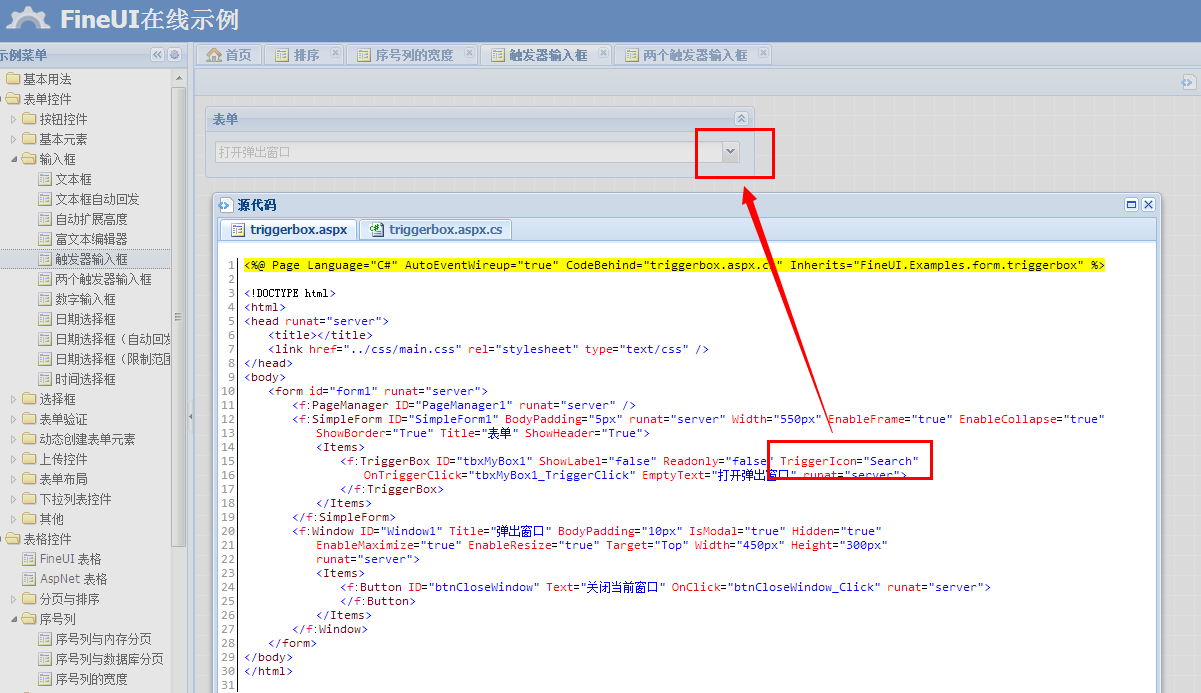Screen dimensions: 1201x693
Task: Click the sidebar tree scroll-up arrow
Action: tap(179, 77)
